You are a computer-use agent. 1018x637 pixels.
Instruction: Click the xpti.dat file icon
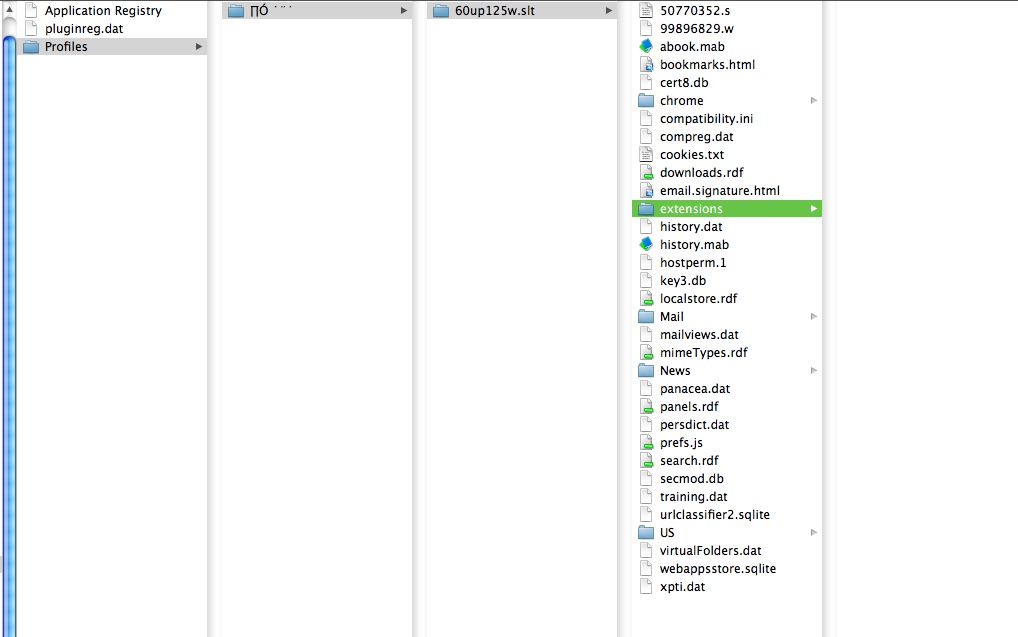click(x=646, y=586)
